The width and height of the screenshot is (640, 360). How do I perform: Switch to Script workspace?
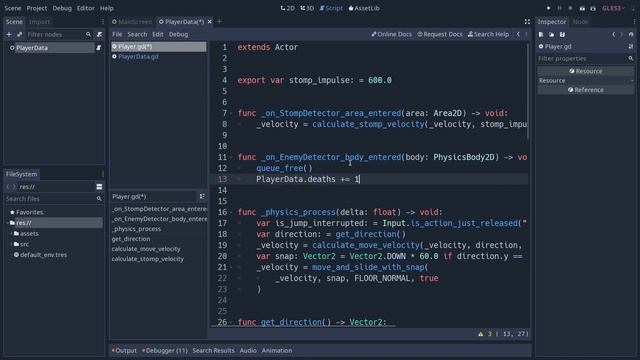point(331,8)
